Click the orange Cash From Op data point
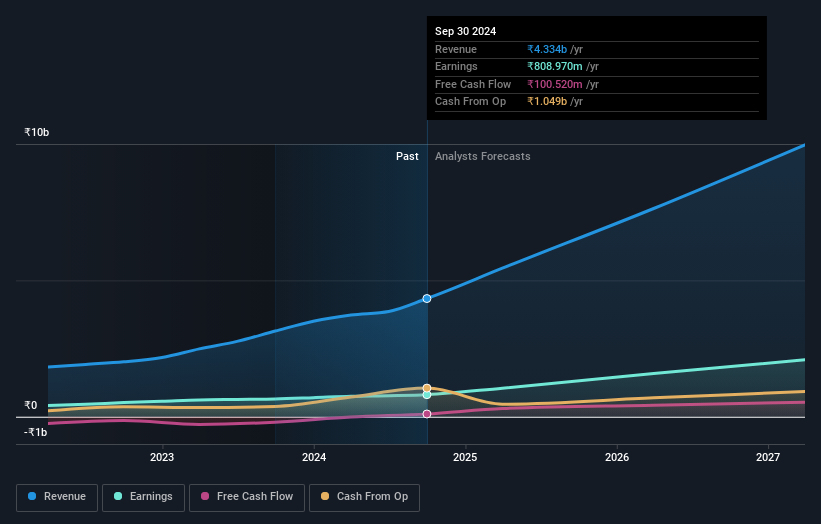This screenshot has width=821, height=524. click(427, 388)
